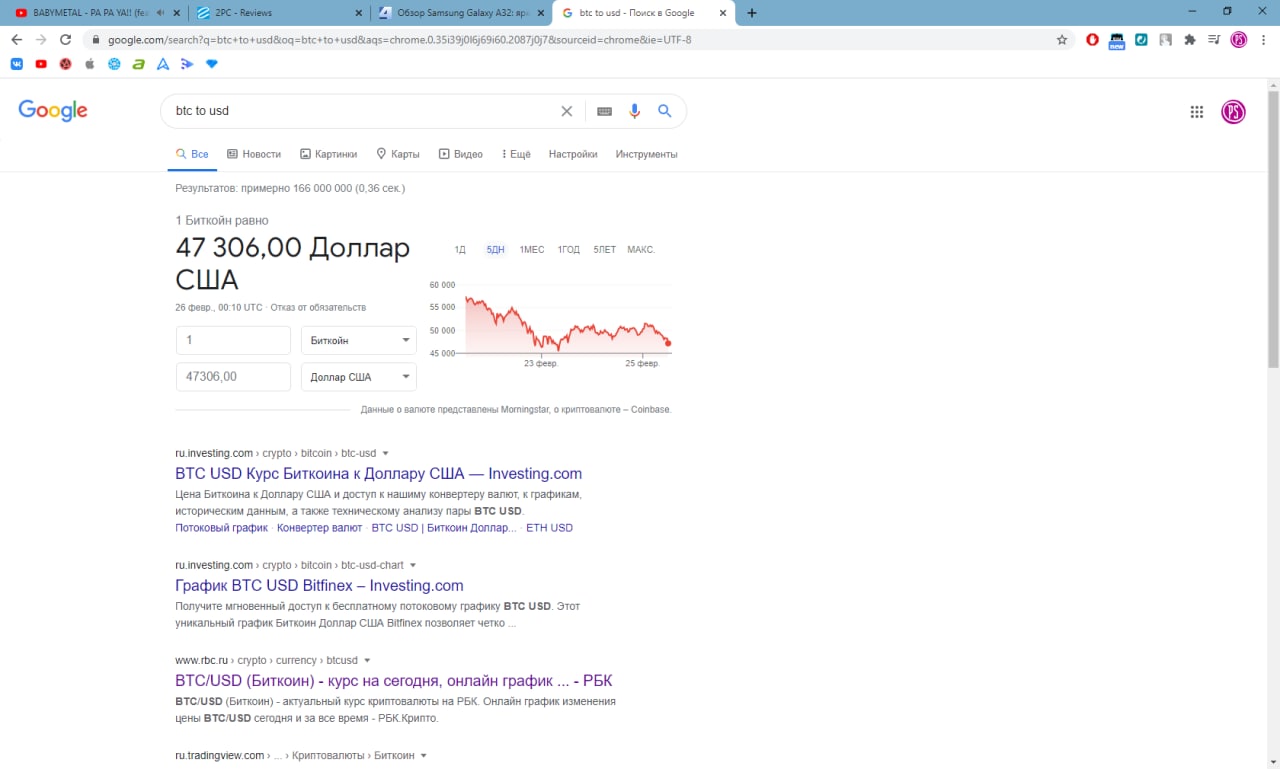This screenshot has width=1280, height=769.
Task: Clear the search query with X
Action: [x=567, y=111]
